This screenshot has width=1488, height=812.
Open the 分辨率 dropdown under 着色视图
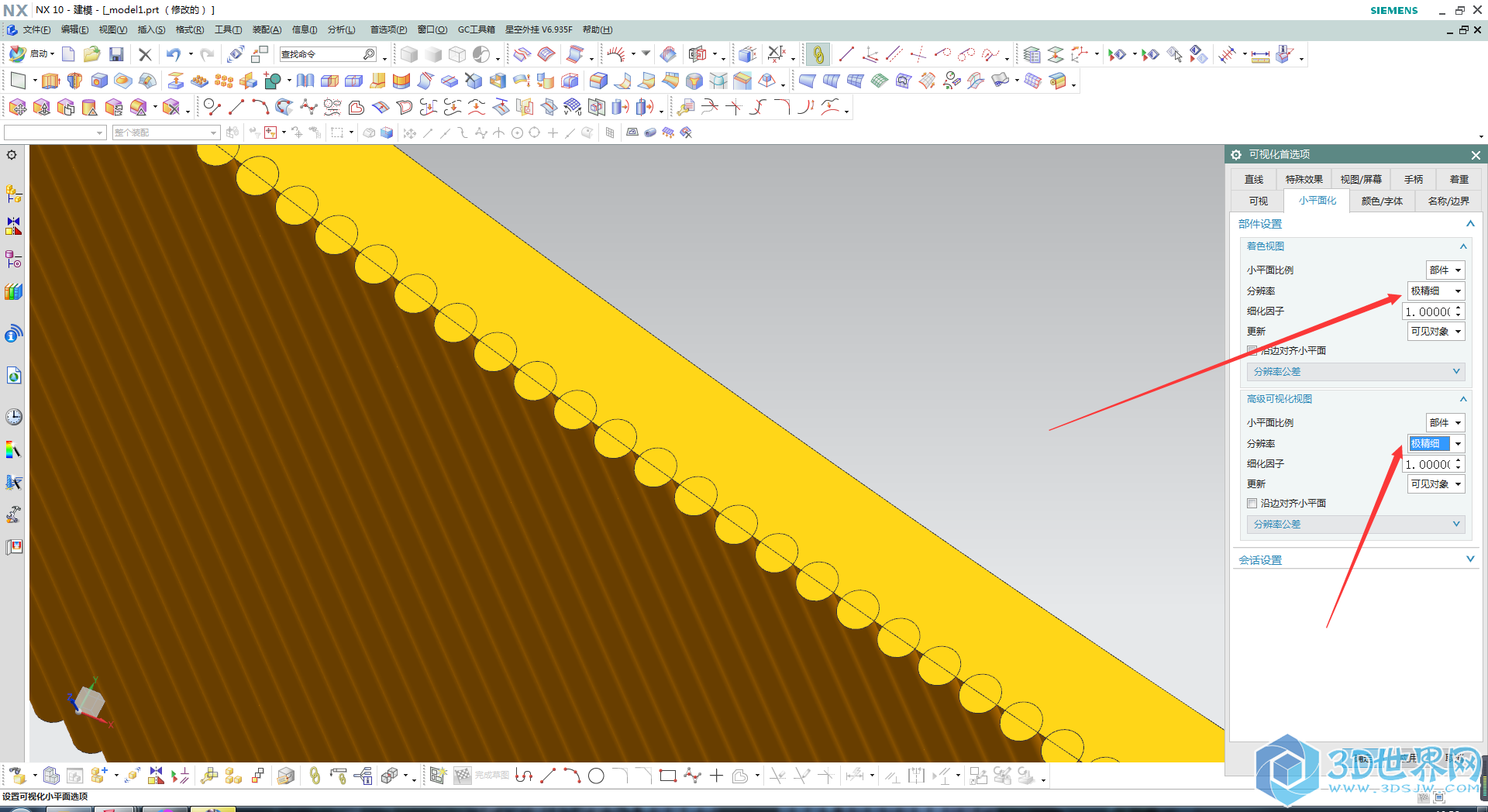tap(1436, 291)
